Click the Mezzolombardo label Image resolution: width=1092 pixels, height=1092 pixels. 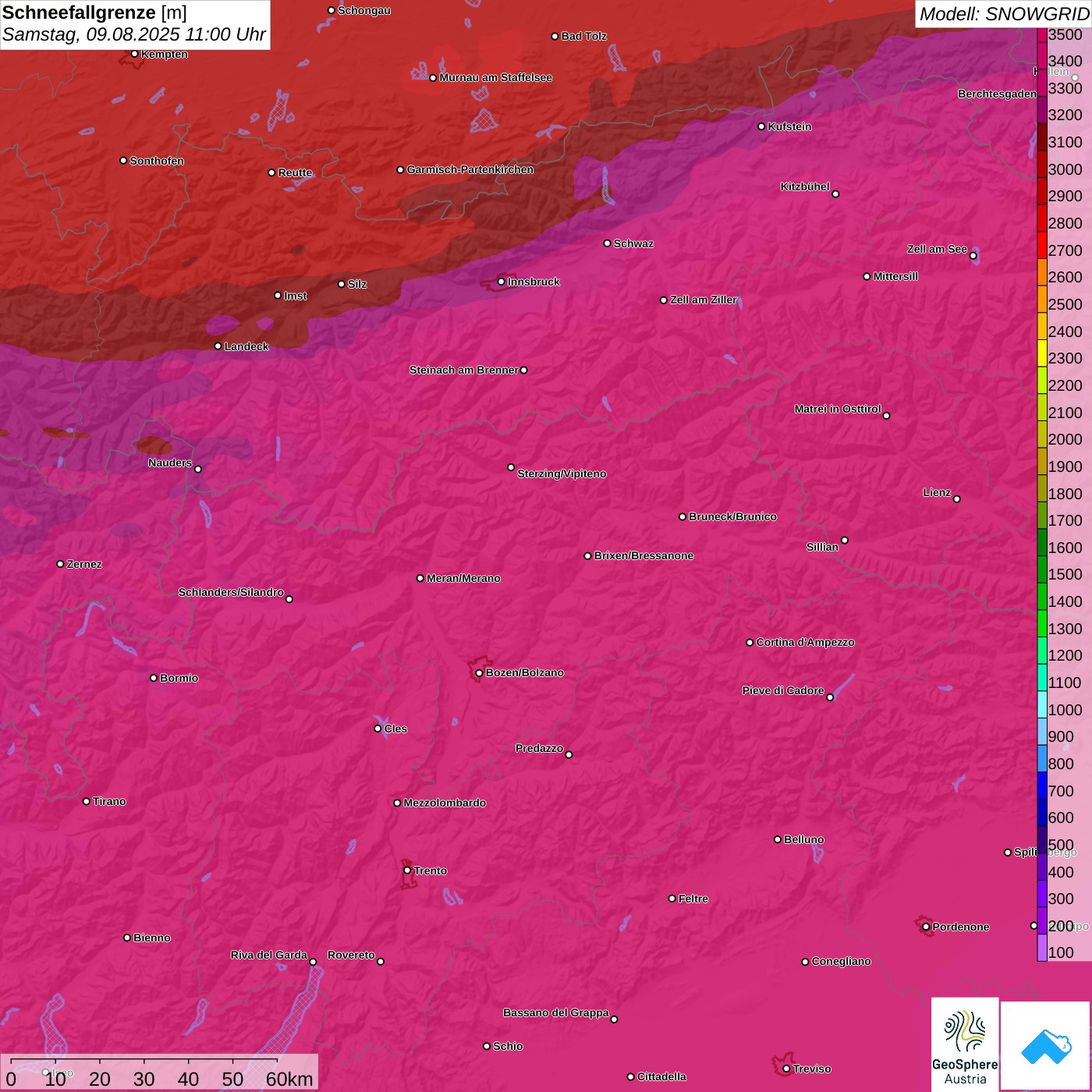(x=445, y=803)
